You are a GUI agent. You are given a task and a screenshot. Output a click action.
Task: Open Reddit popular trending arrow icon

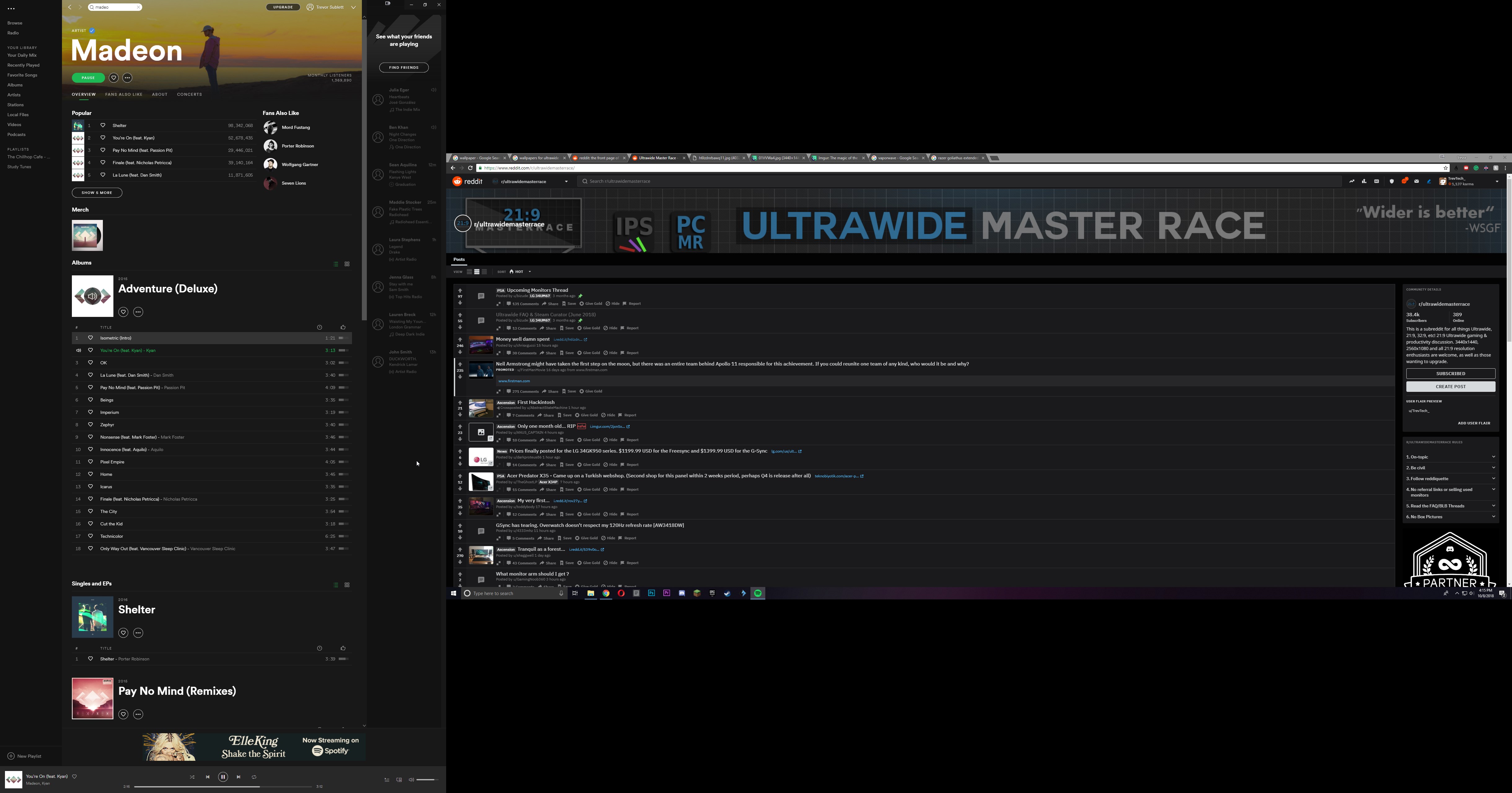[1352, 182]
